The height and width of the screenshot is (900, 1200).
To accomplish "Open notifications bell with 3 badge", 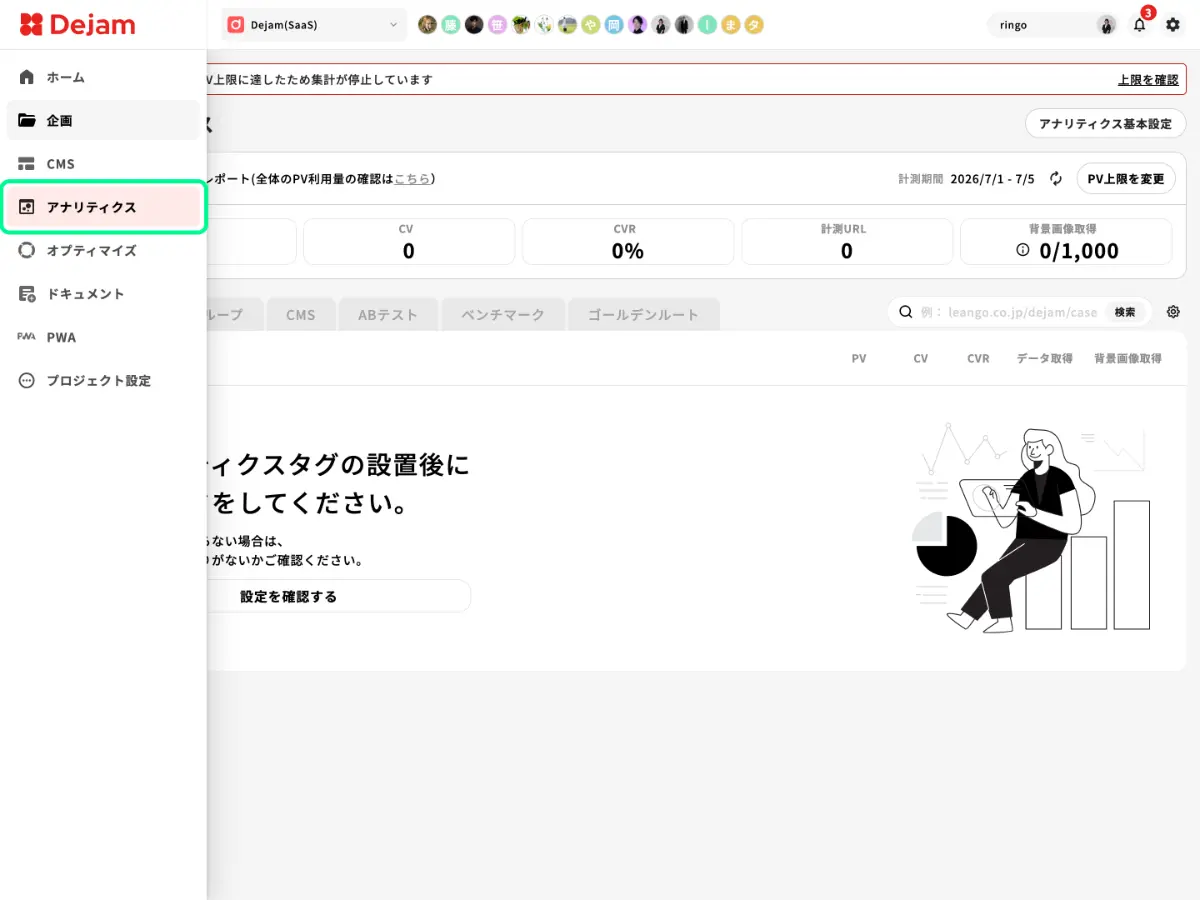I will (x=1140, y=25).
